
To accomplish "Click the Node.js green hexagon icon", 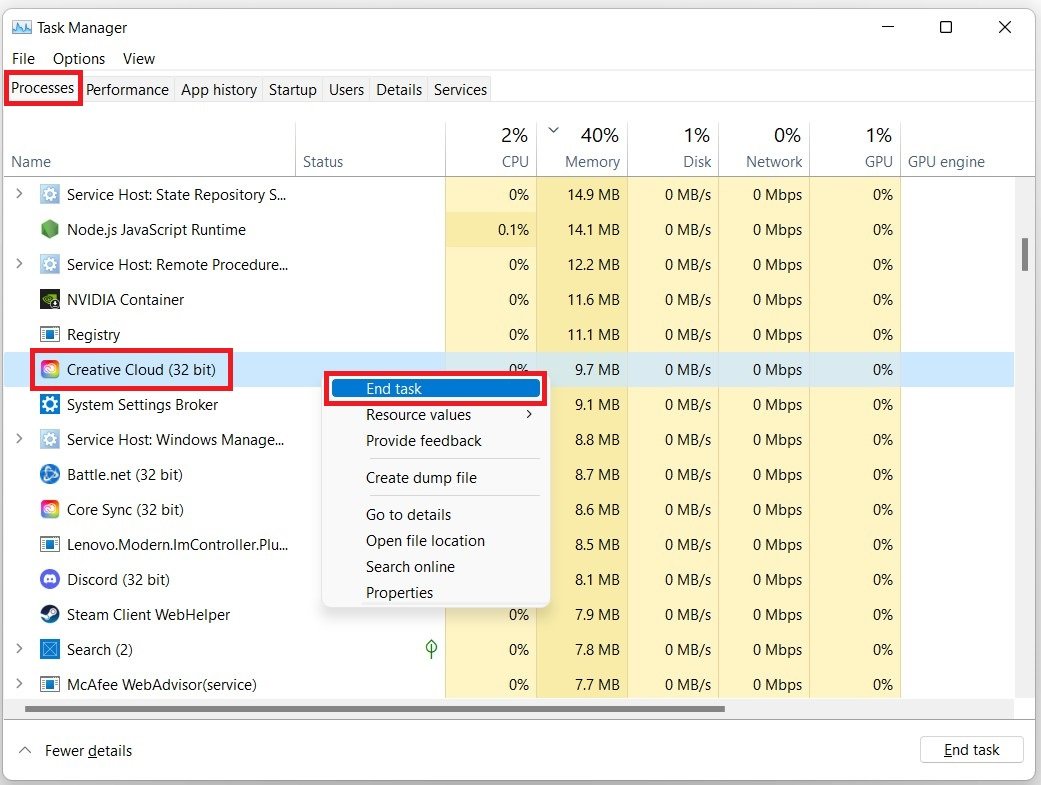I will click(x=50, y=230).
